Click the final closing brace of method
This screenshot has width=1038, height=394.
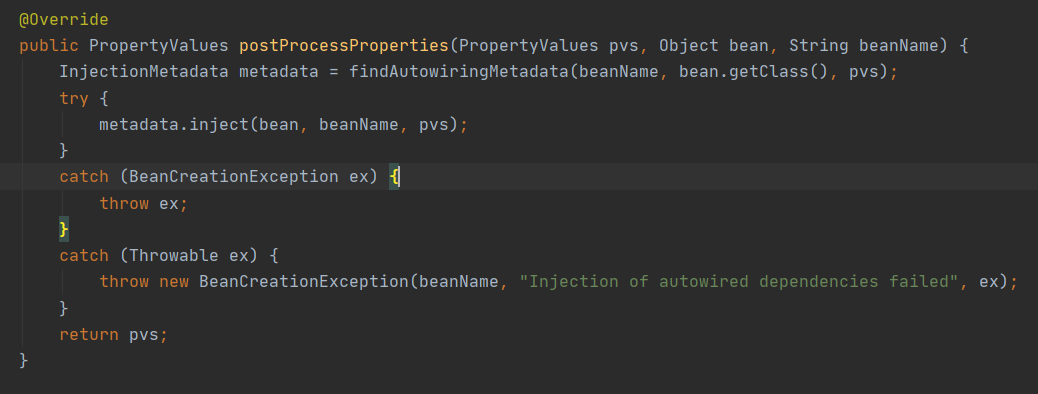pos(24,360)
